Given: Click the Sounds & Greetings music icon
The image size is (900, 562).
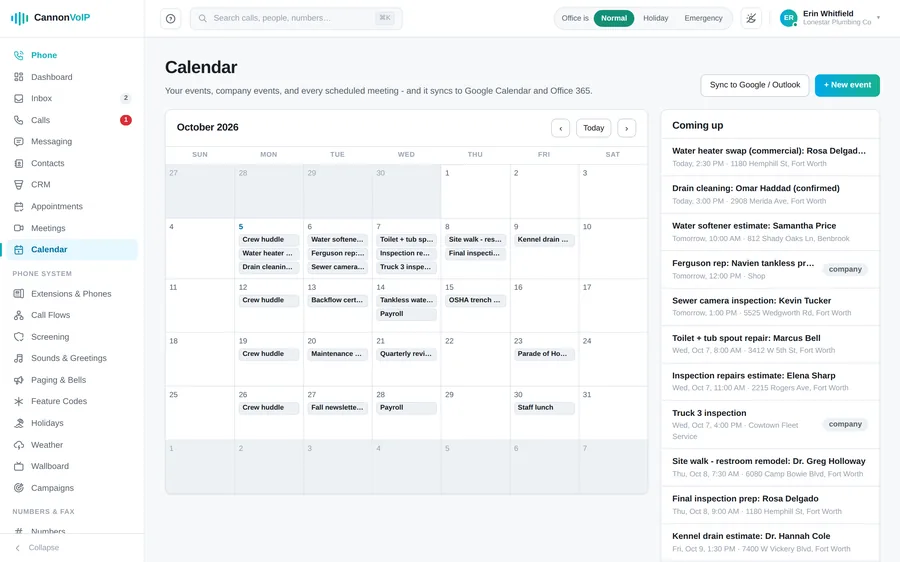Looking at the screenshot, I should [x=19, y=358].
